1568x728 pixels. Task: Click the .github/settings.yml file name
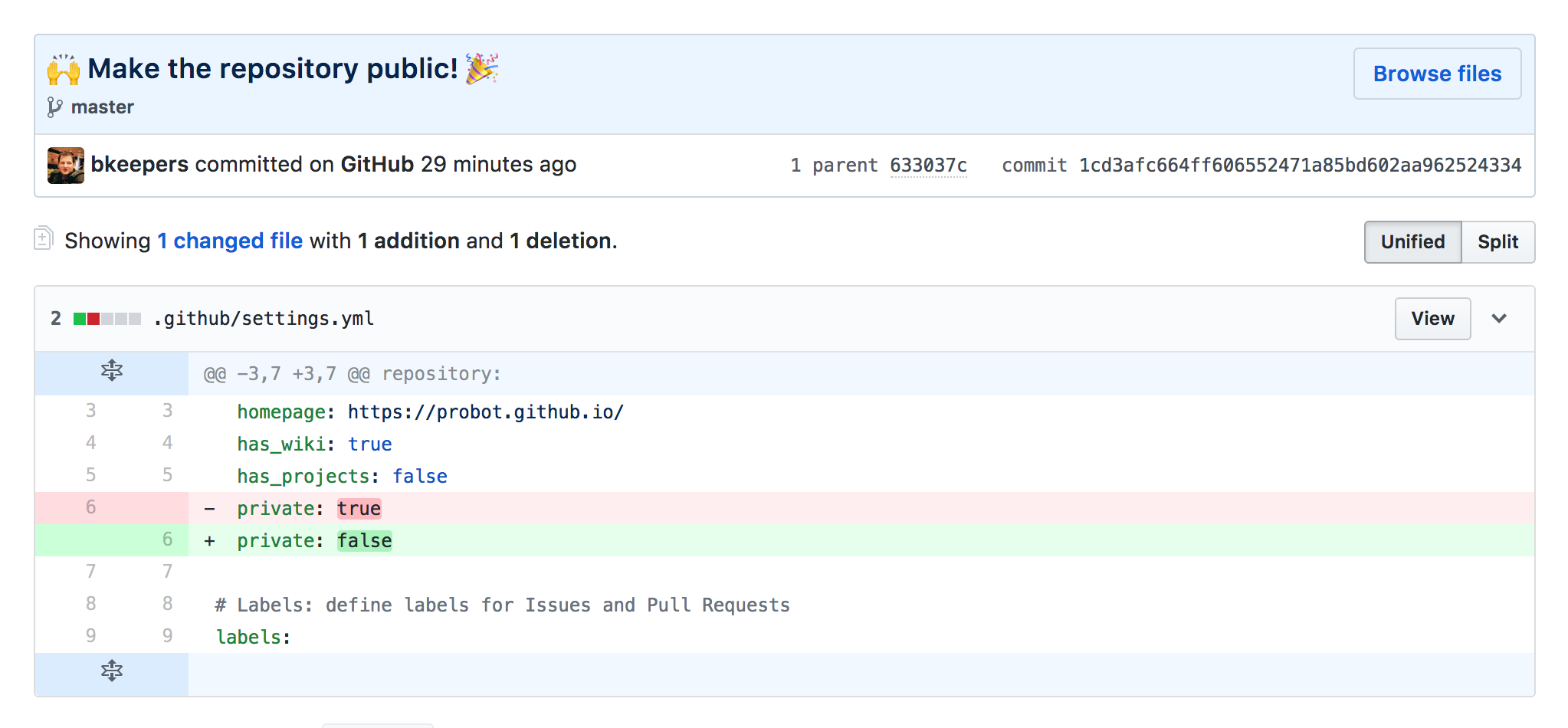coord(264,319)
